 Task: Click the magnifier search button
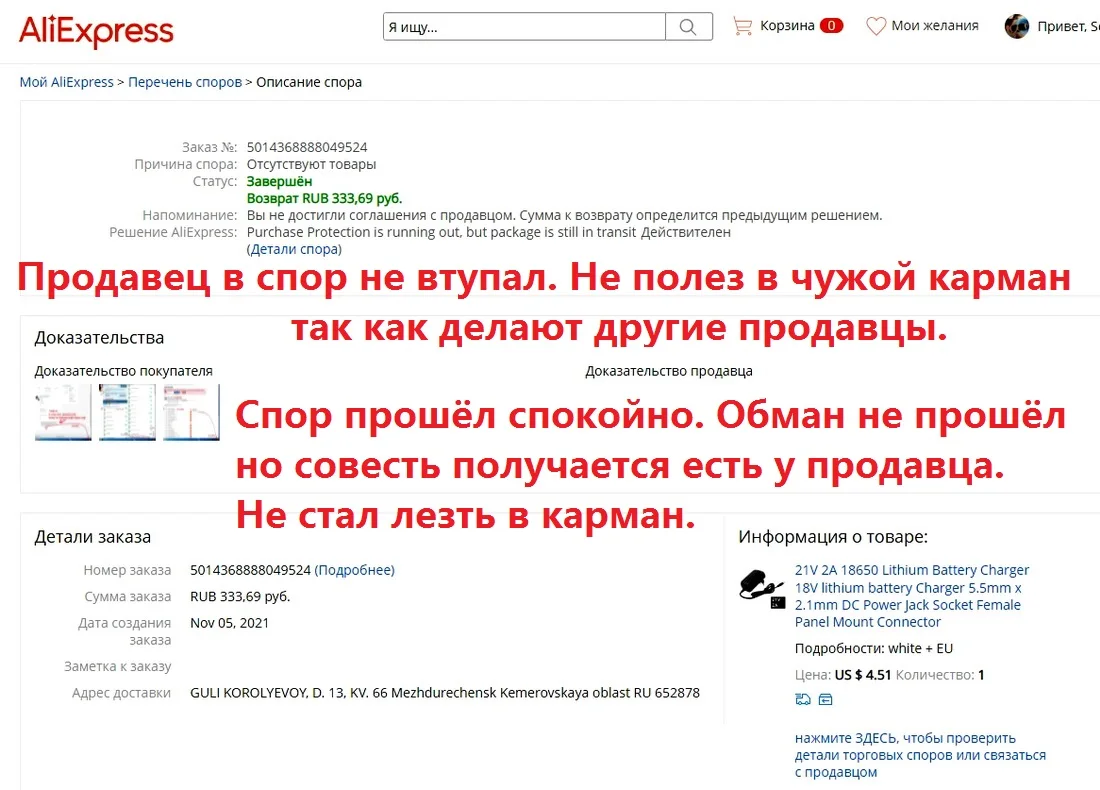(688, 27)
